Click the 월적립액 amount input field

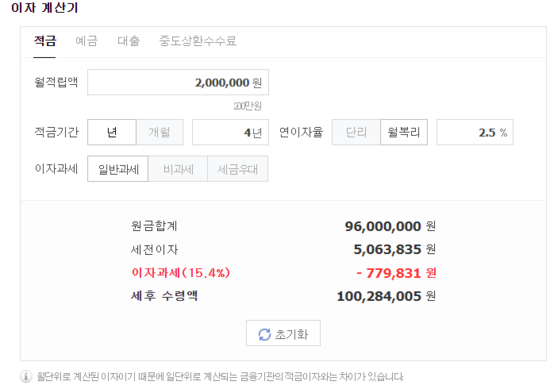point(178,82)
